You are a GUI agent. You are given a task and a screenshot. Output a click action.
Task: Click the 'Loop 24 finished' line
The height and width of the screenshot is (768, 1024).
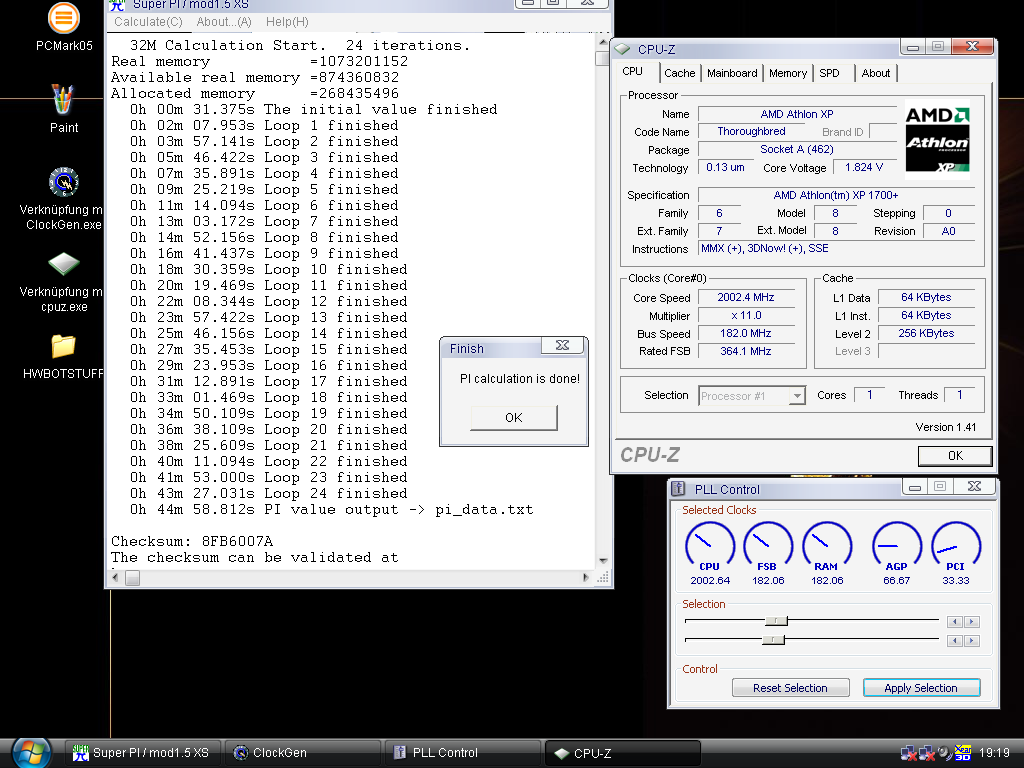pos(268,494)
